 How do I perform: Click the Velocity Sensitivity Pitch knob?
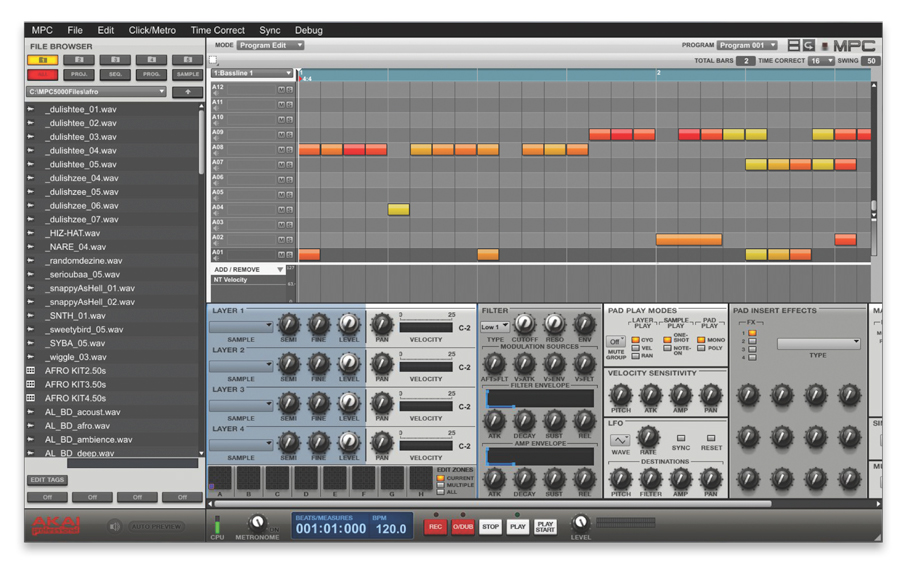point(620,395)
